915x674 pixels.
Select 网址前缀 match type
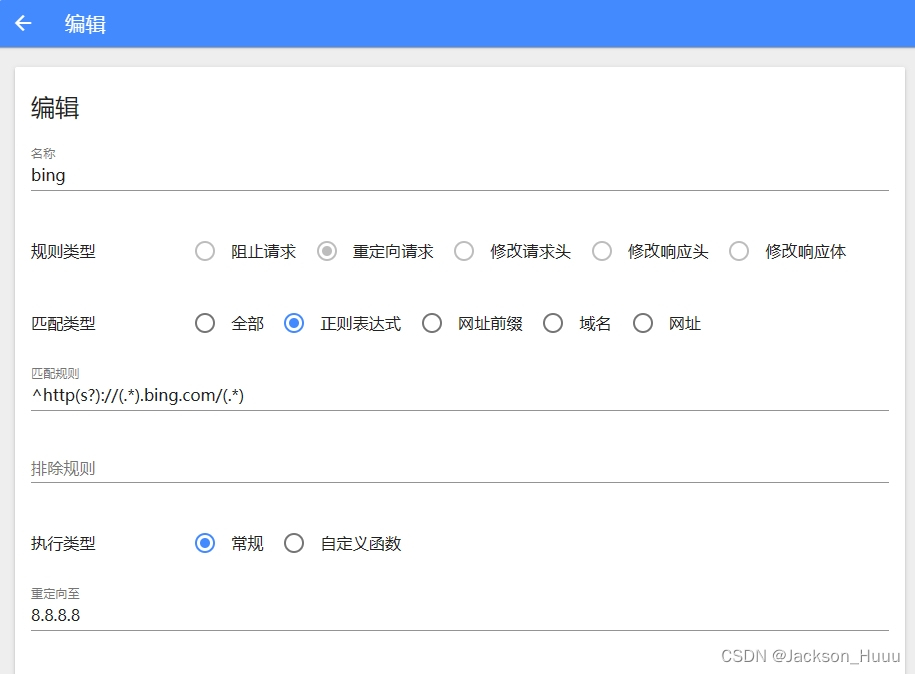click(432, 323)
